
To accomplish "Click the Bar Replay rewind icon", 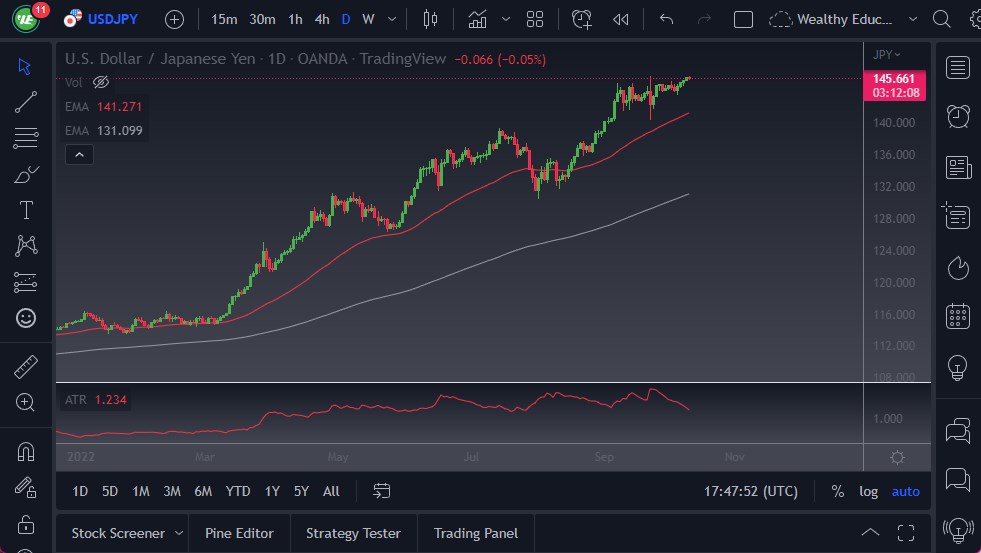I will point(621,19).
